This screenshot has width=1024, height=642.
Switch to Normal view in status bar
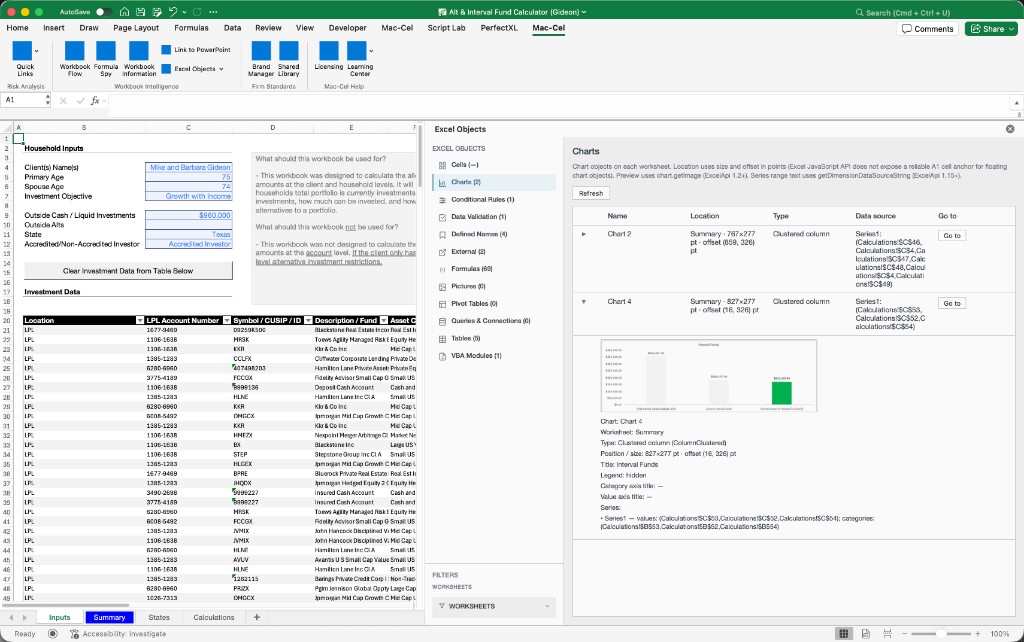[x=844, y=634]
